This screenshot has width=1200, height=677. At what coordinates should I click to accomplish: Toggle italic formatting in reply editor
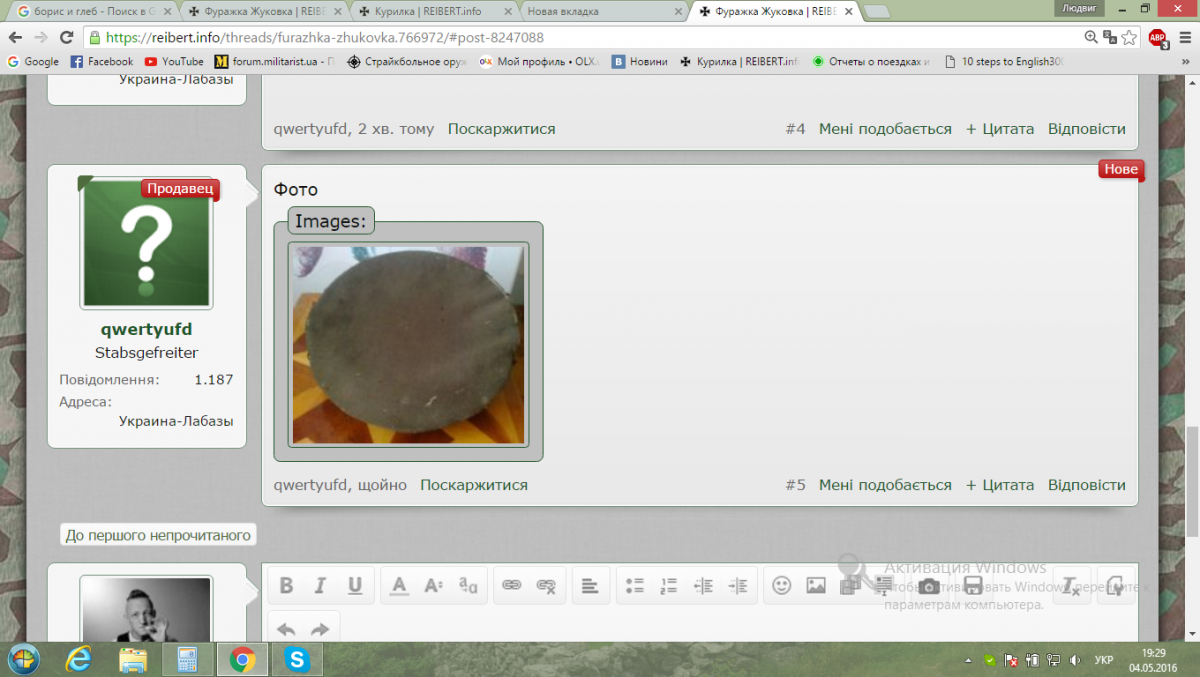coord(320,586)
